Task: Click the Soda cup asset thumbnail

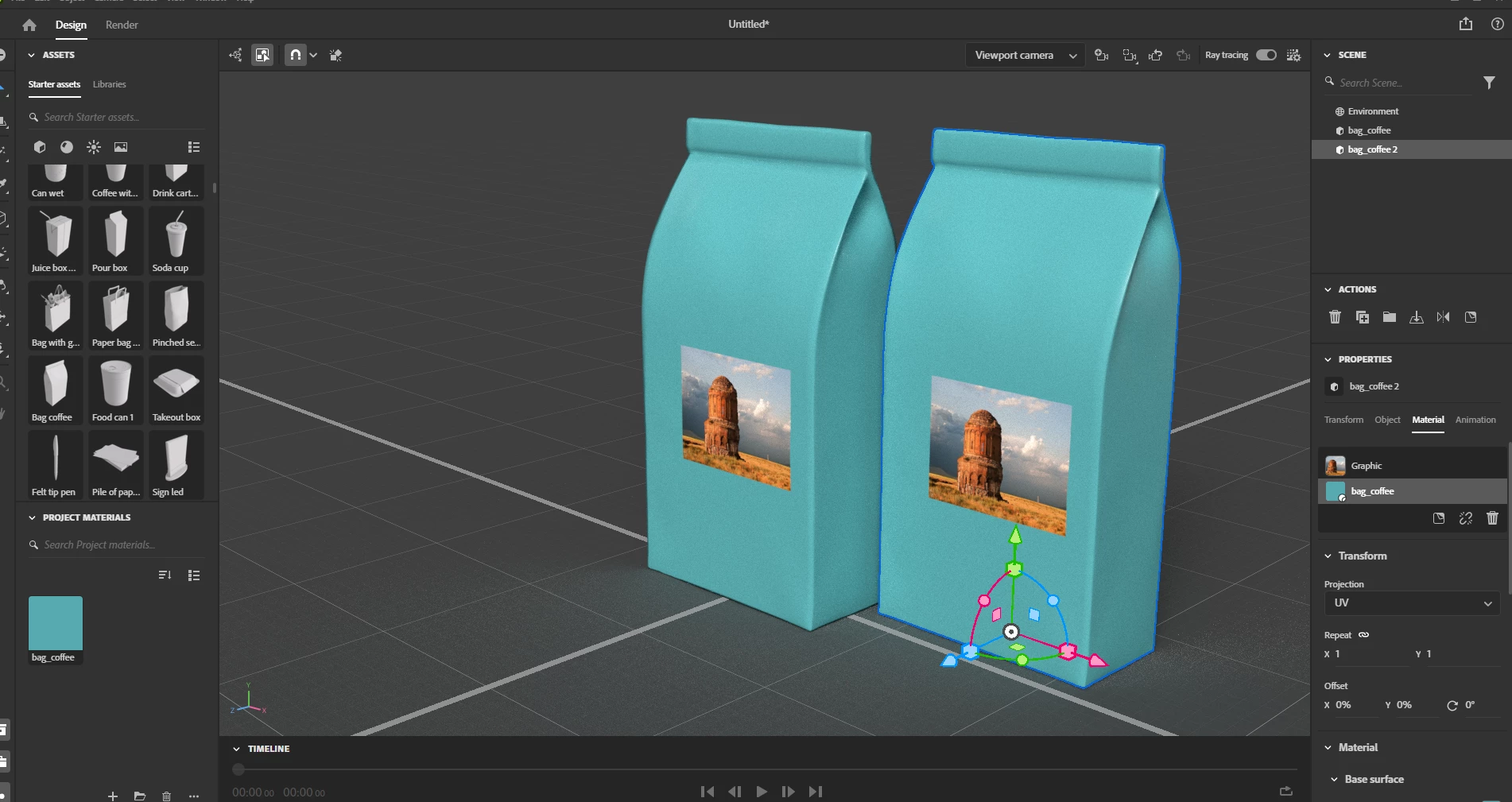Action: 176,240
